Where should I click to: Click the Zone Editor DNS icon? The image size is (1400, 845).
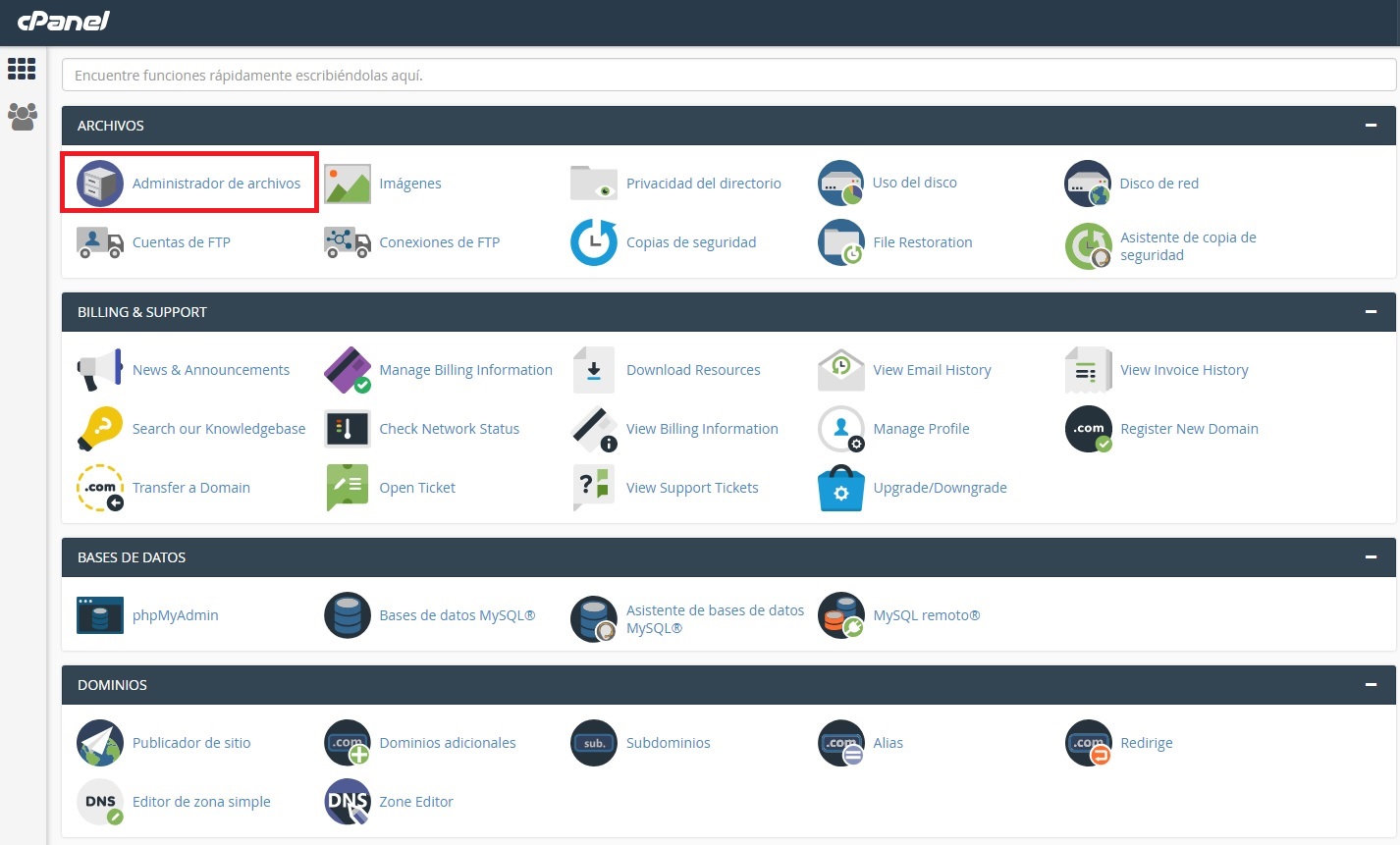pyautogui.click(x=348, y=802)
